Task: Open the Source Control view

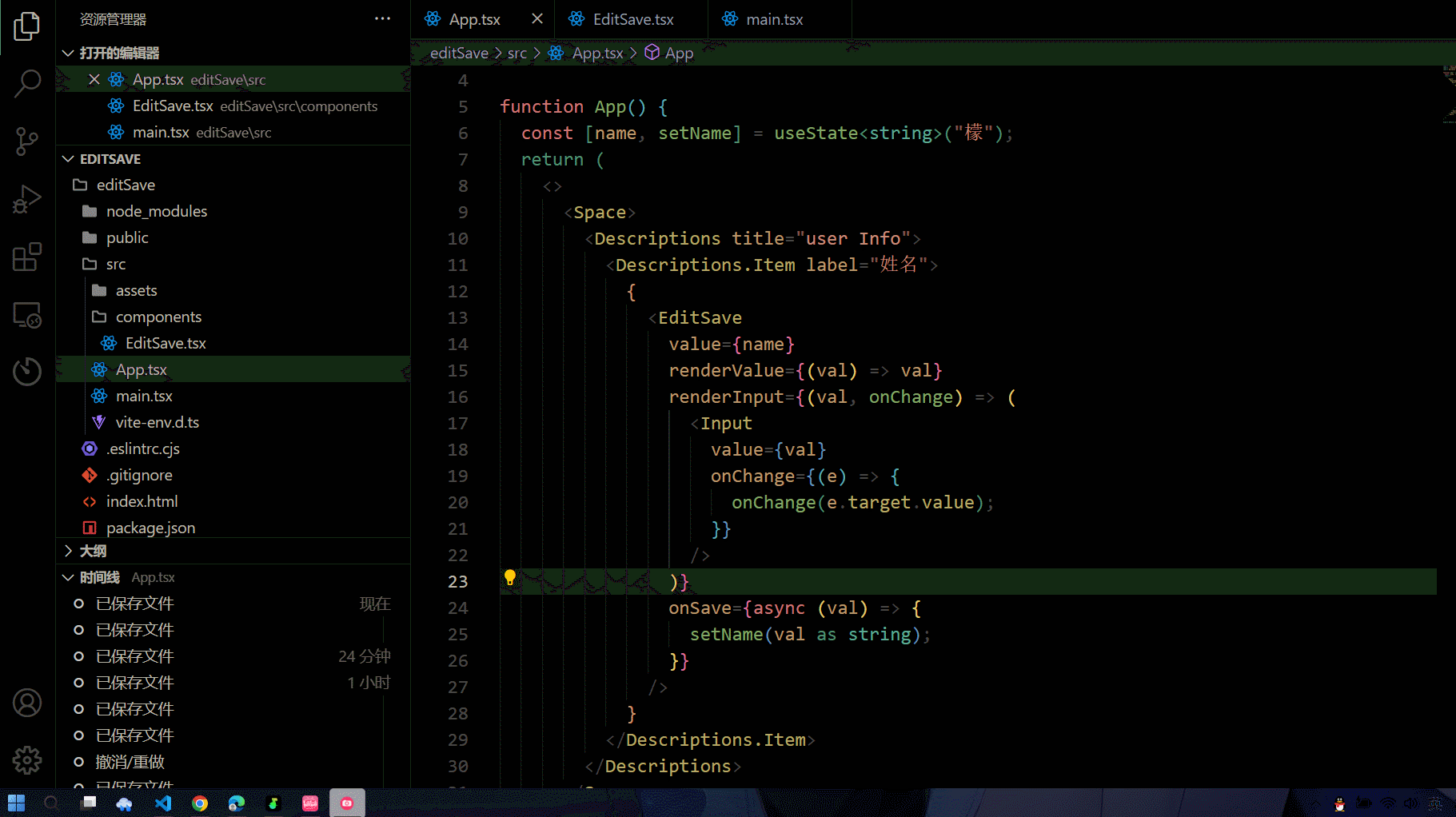Action: (x=27, y=141)
